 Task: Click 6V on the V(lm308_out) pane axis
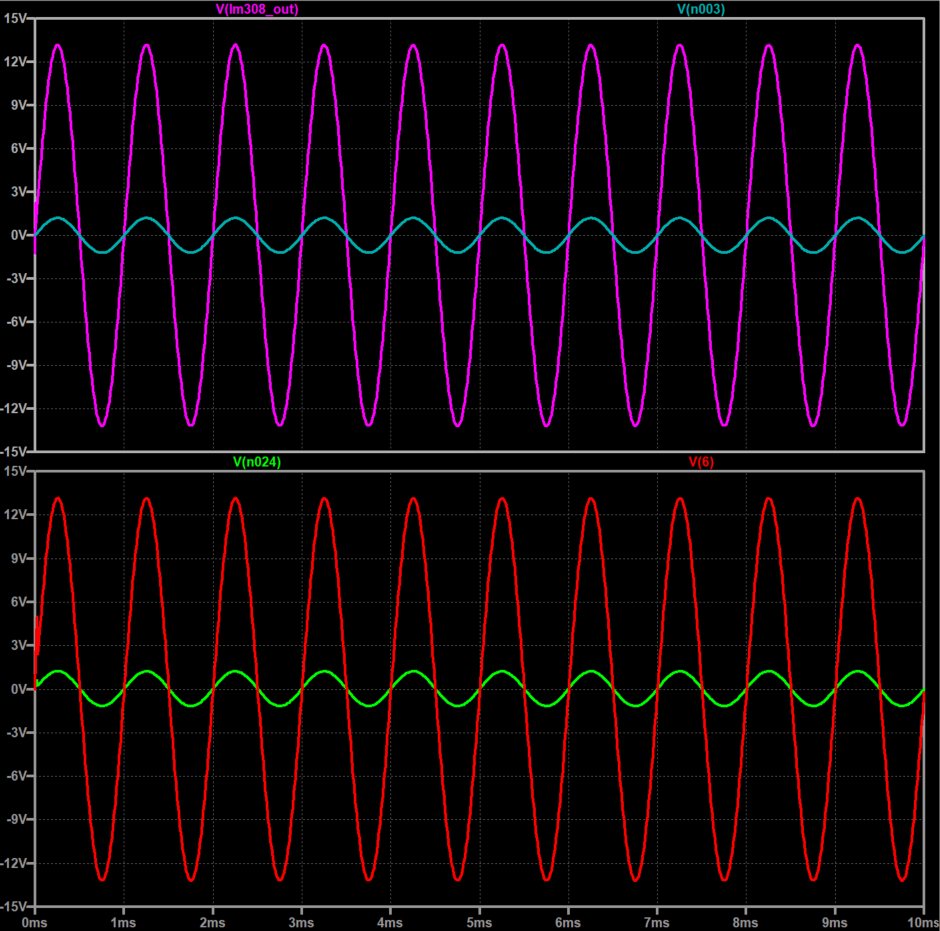tap(18, 148)
